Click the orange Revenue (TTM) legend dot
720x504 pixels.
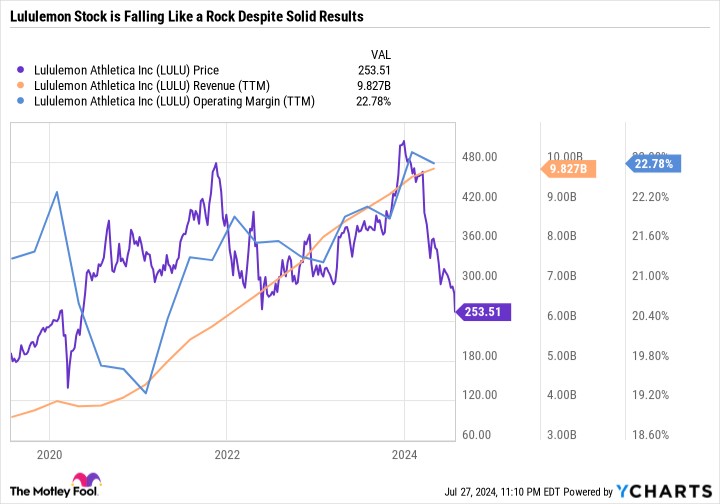tap(22, 85)
